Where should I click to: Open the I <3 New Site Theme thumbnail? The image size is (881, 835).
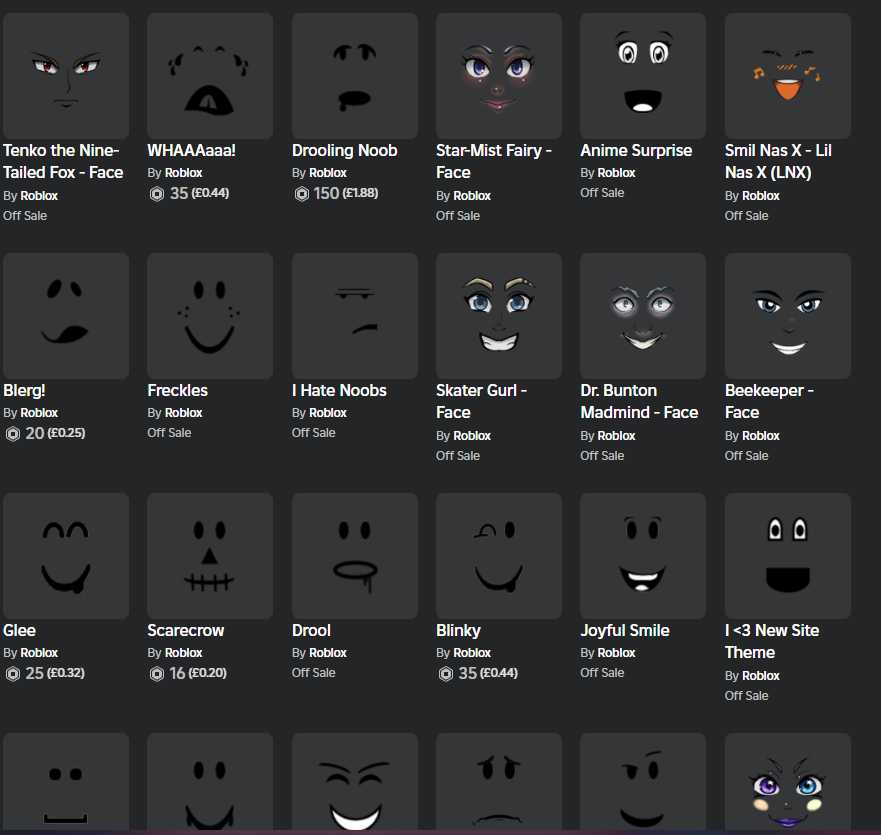click(788, 556)
